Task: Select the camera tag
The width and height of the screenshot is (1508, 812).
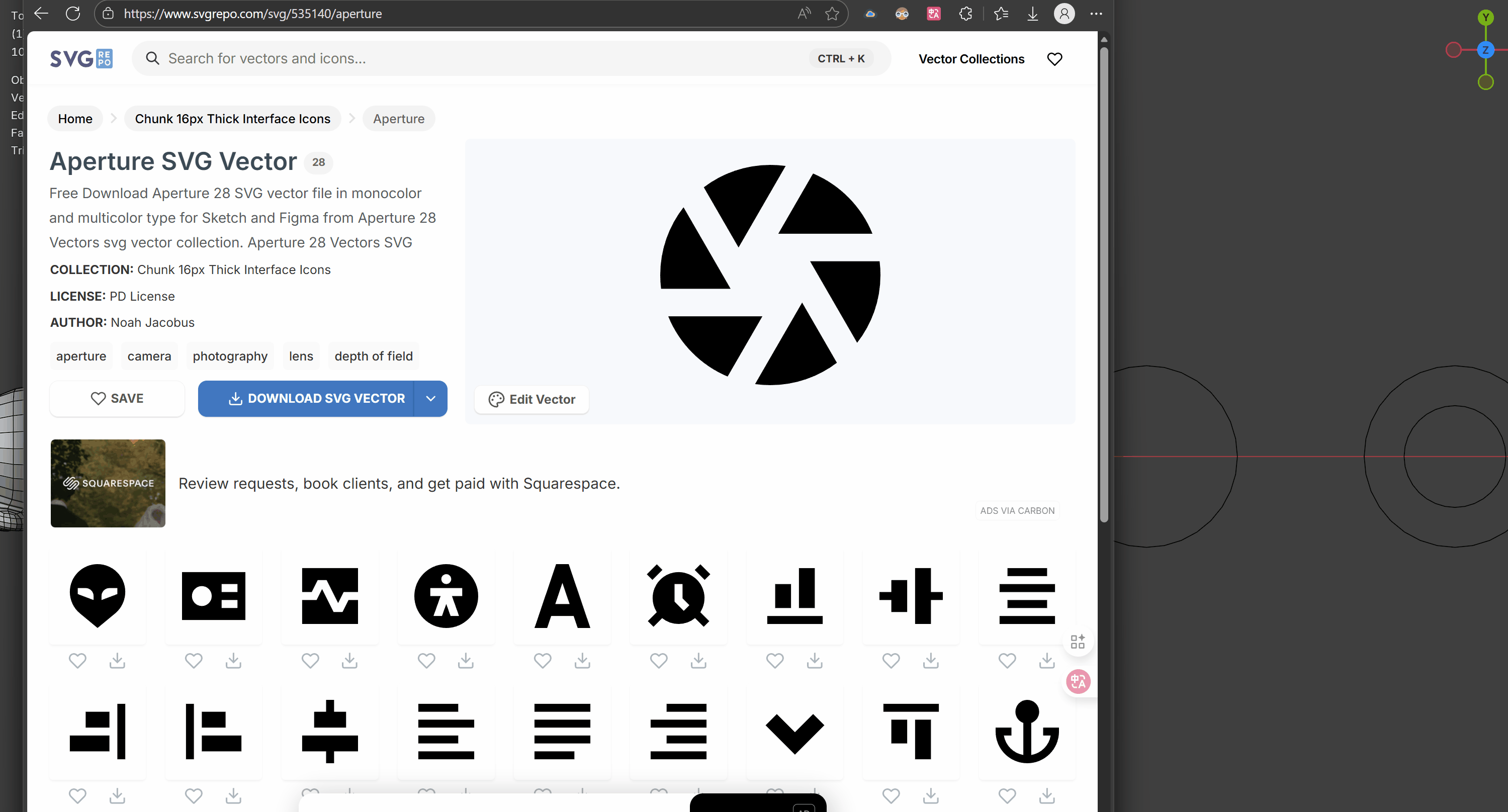Action: pyautogui.click(x=149, y=356)
